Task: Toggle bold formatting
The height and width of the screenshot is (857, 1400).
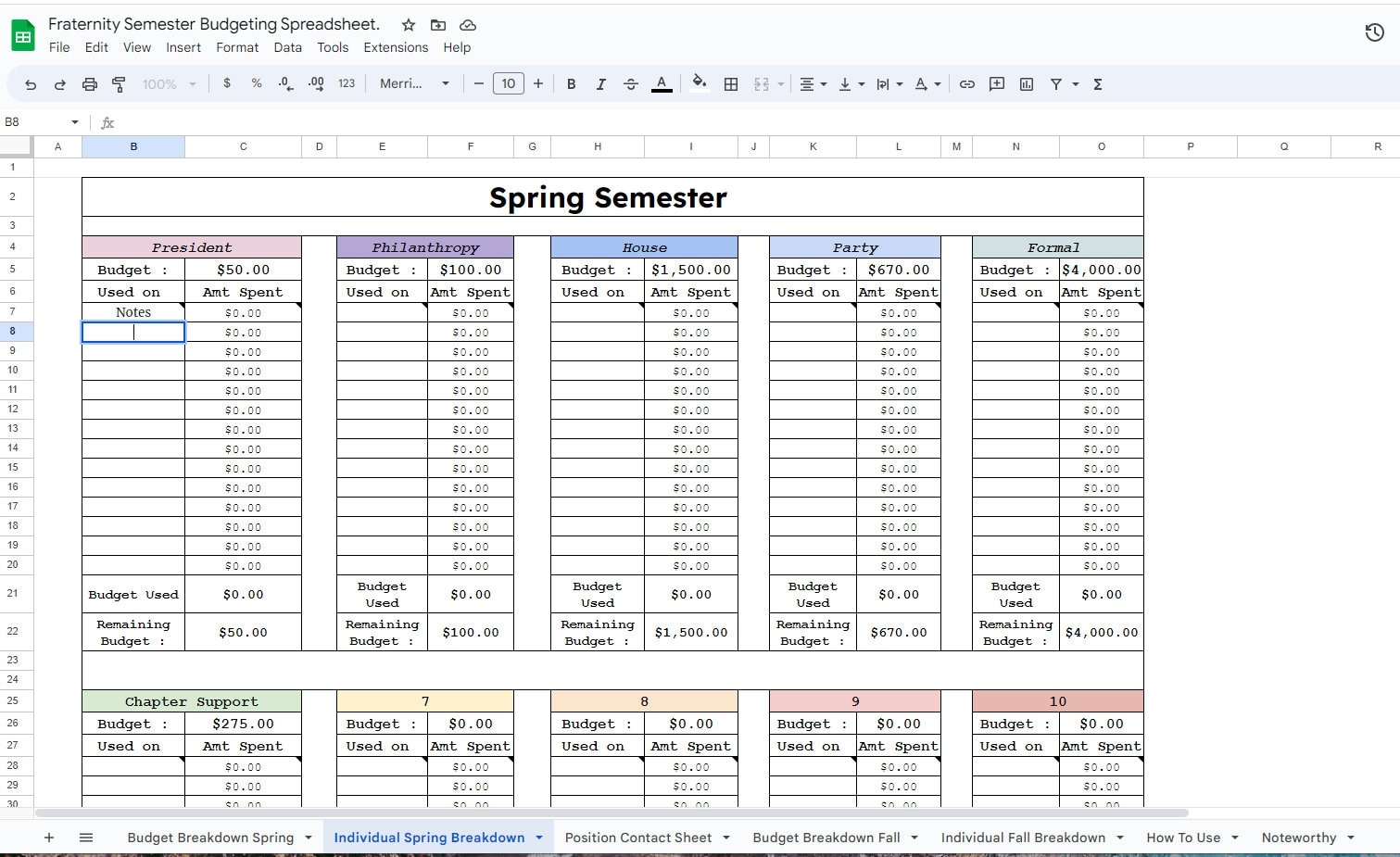Action: coord(572,84)
